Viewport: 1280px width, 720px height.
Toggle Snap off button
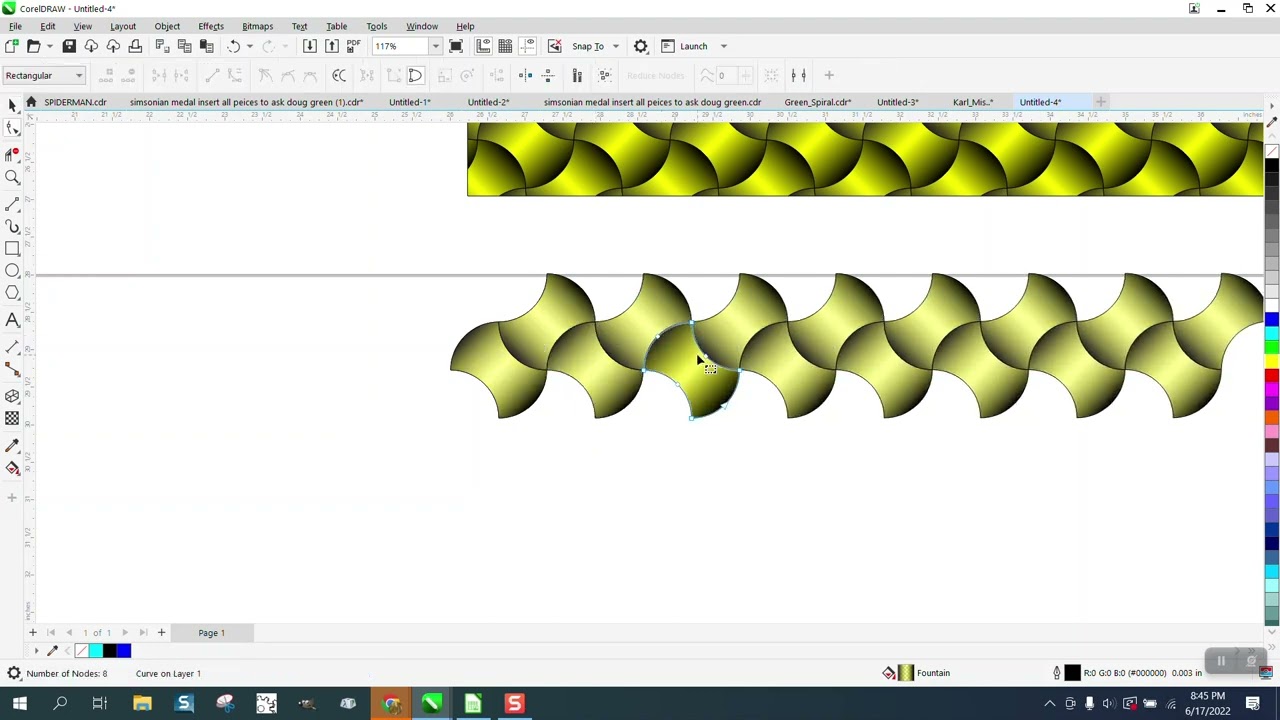click(x=554, y=46)
